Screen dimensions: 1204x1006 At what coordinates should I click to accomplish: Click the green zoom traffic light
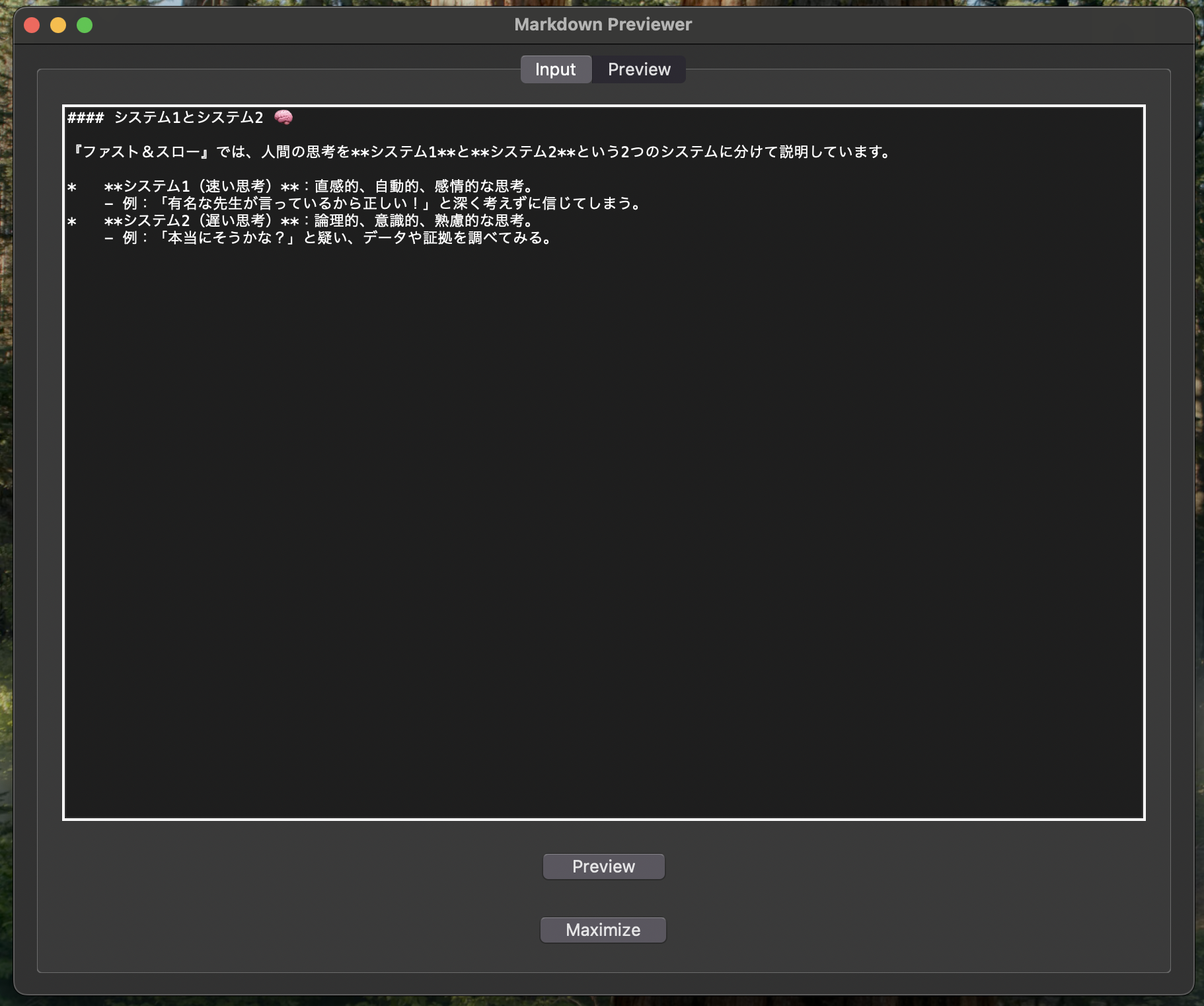pos(85,24)
